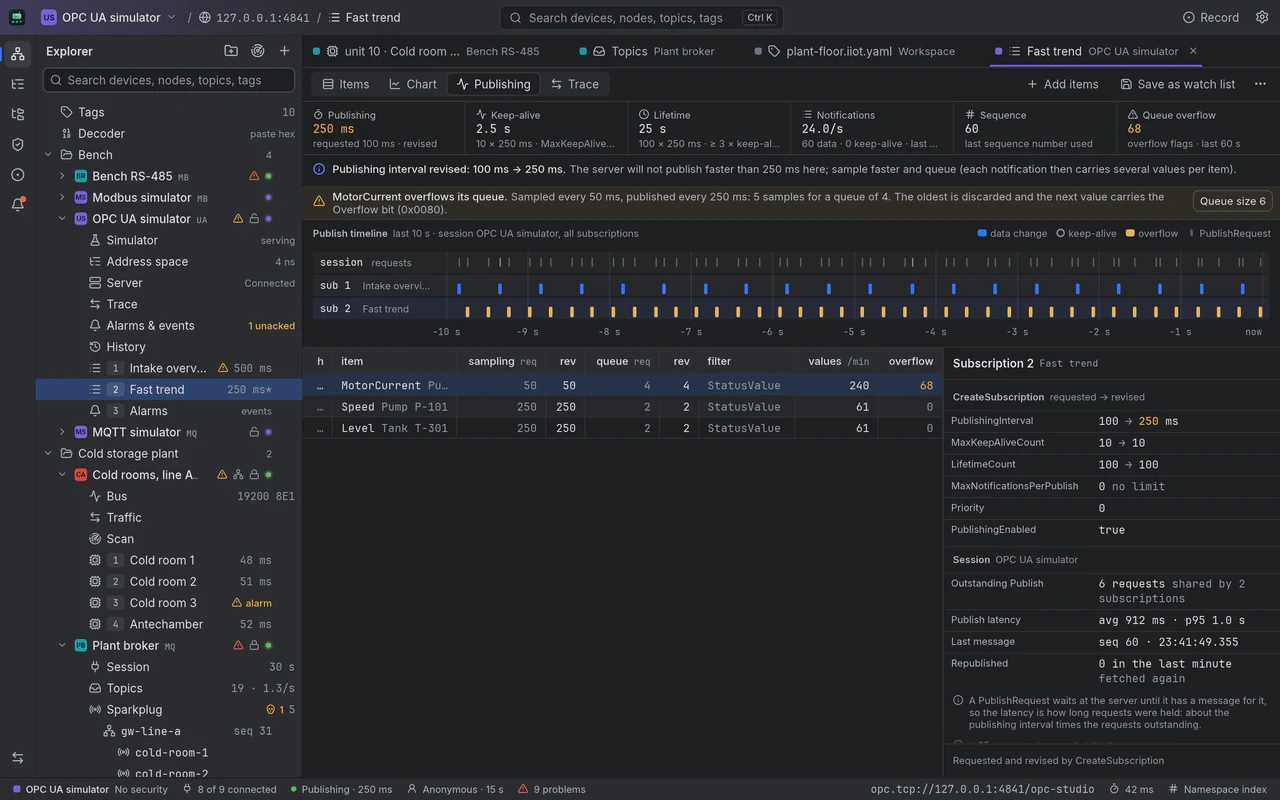
Task: Click the app logo icon
Action: coord(17,17)
